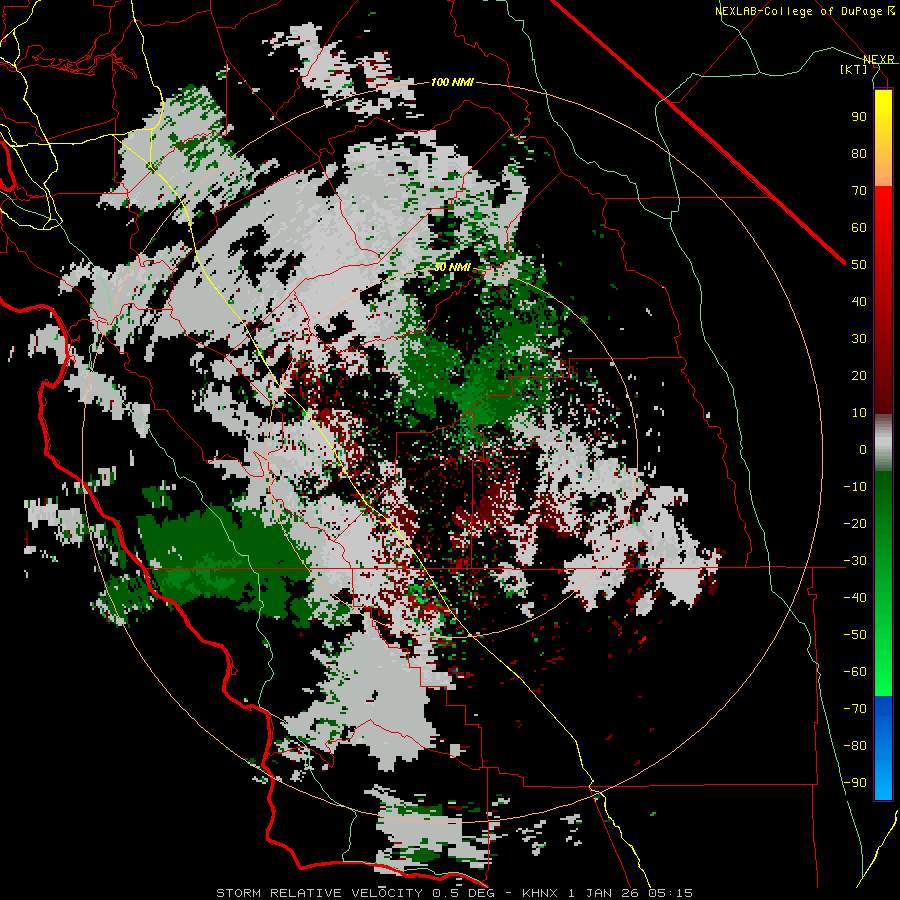This screenshot has height=900, width=900.
Task: Select the gray zero-velocity band on scale
Action: coord(883,442)
